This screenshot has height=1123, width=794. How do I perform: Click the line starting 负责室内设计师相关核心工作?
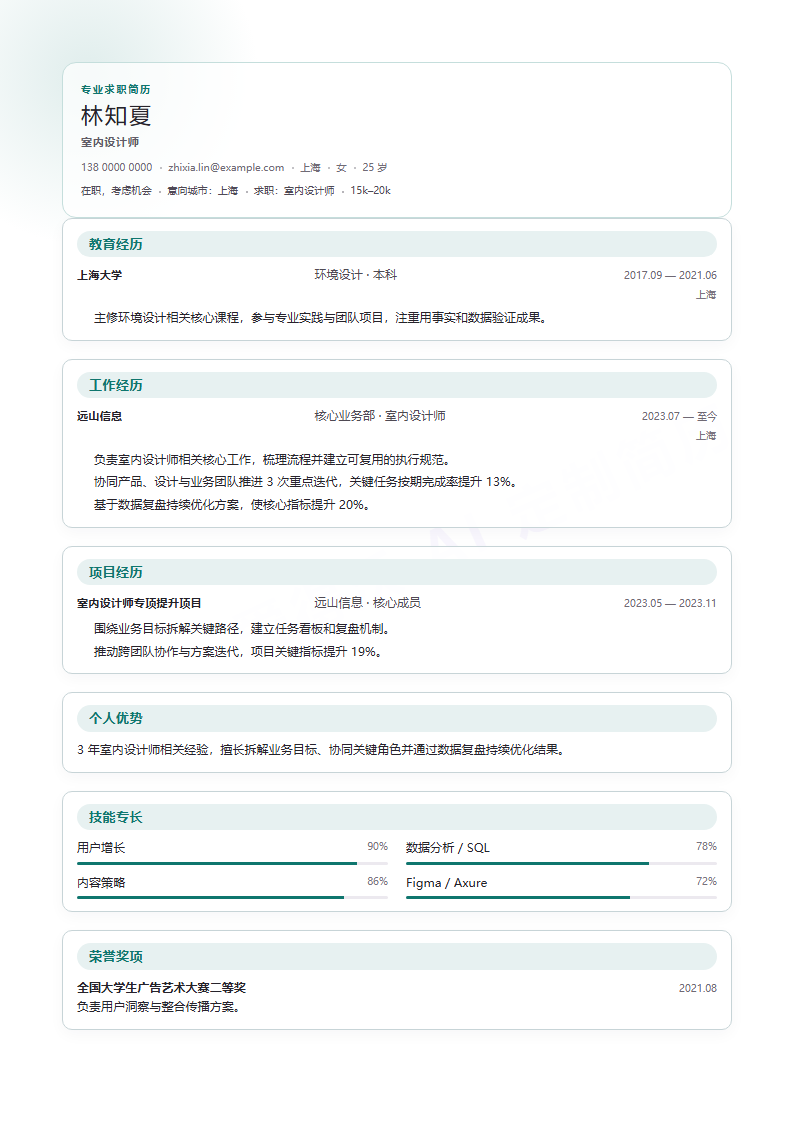[x=272, y=460]
